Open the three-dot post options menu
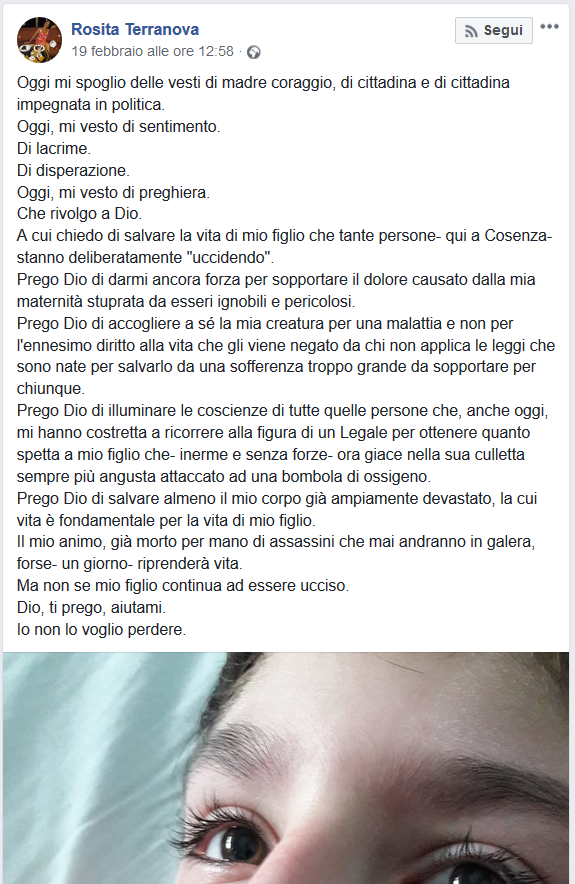This screenshot has height=884, width=575. pyautogui.click(x=549, y=26)
